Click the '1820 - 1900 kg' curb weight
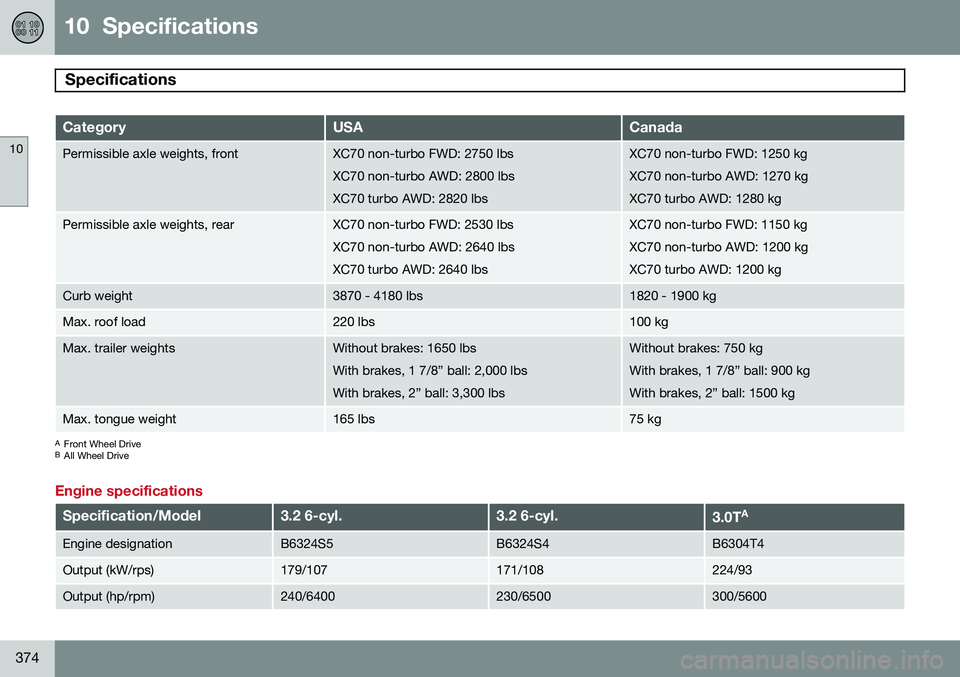The height and width of the screenshot is (677, 960). [x=673, y=296]
